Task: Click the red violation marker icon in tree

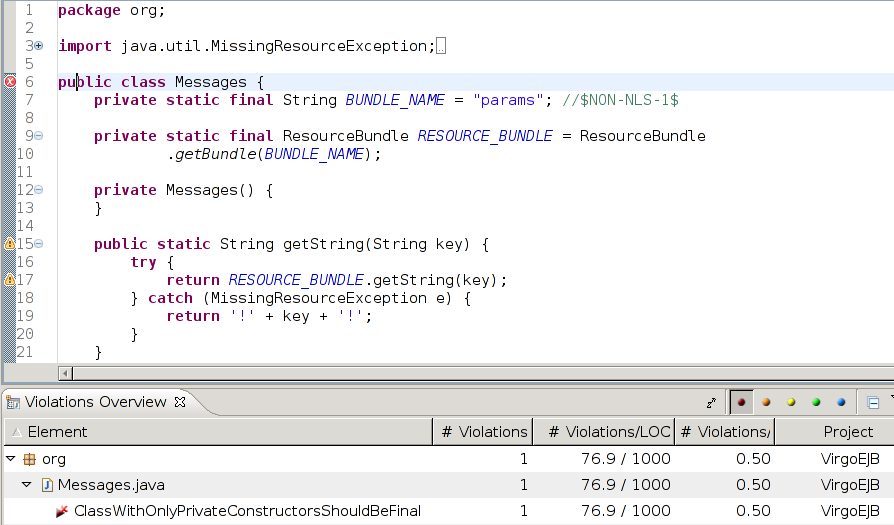Action: tap(62, 511)
